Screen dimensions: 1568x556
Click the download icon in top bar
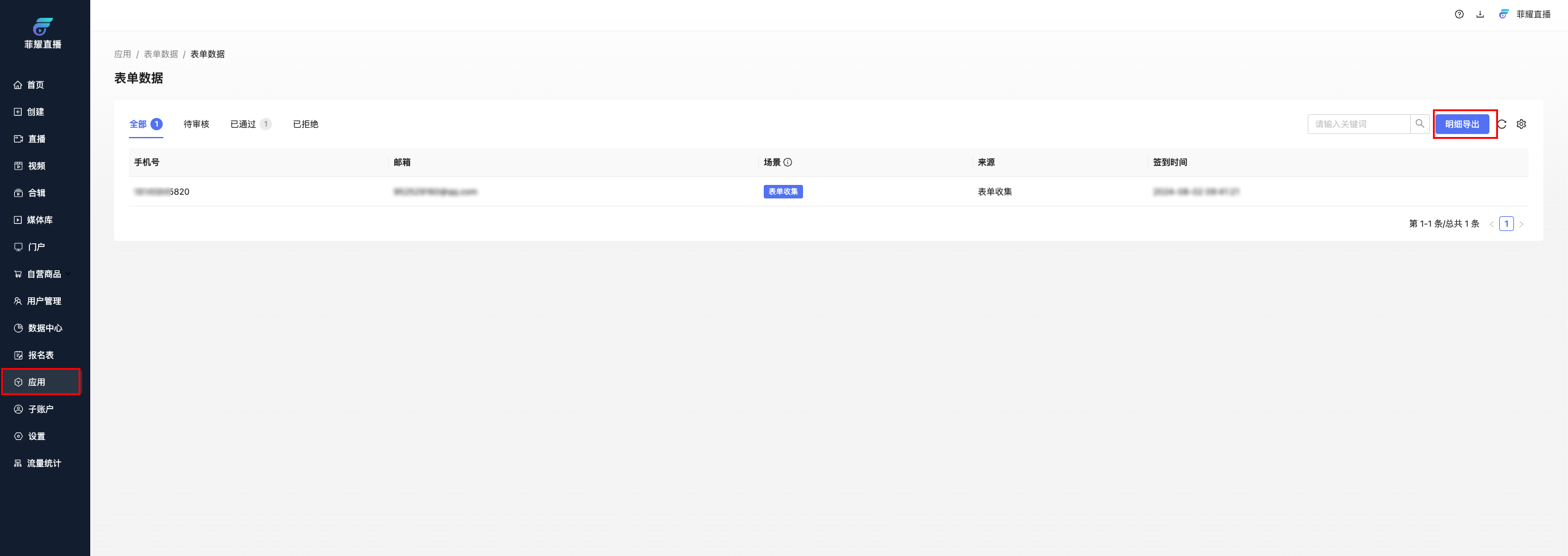[1480, 14]
